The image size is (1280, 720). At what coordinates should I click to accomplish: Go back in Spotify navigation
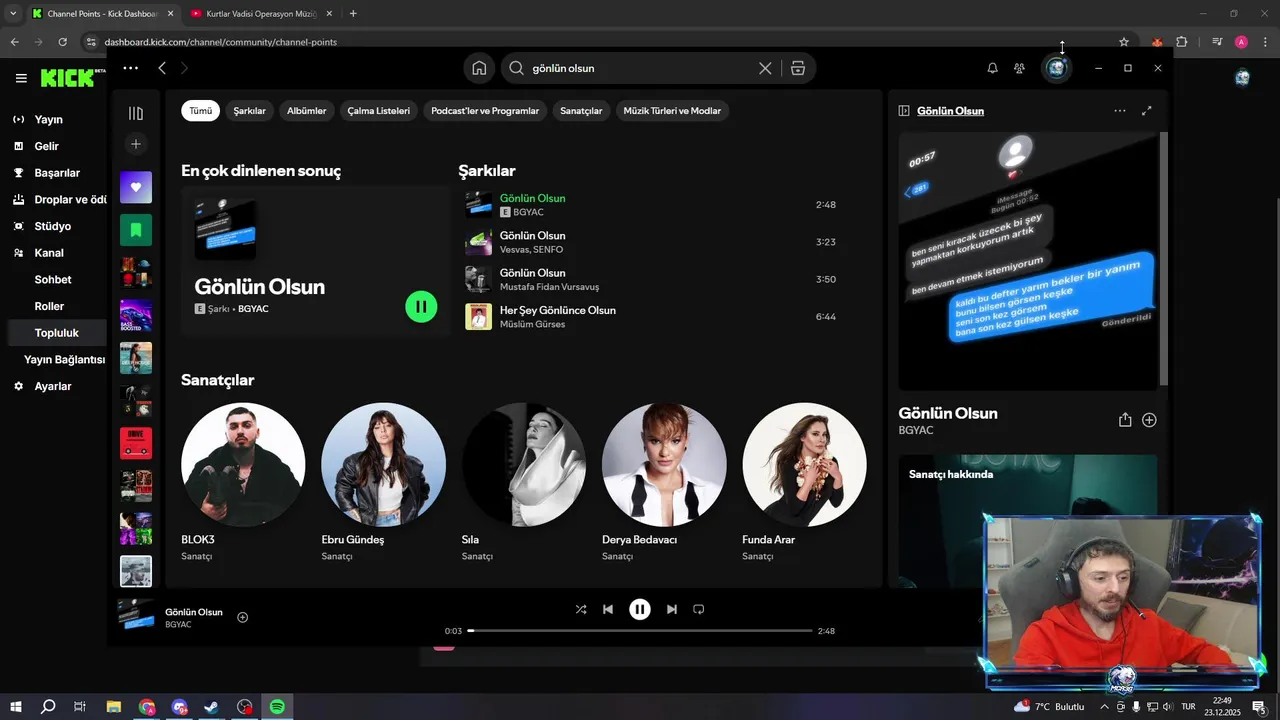click(162, 68)
